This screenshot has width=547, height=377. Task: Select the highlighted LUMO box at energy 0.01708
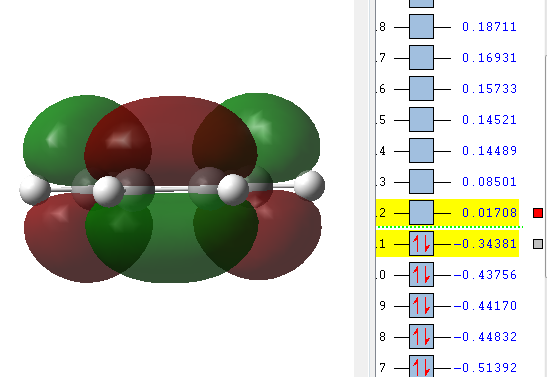421,212
